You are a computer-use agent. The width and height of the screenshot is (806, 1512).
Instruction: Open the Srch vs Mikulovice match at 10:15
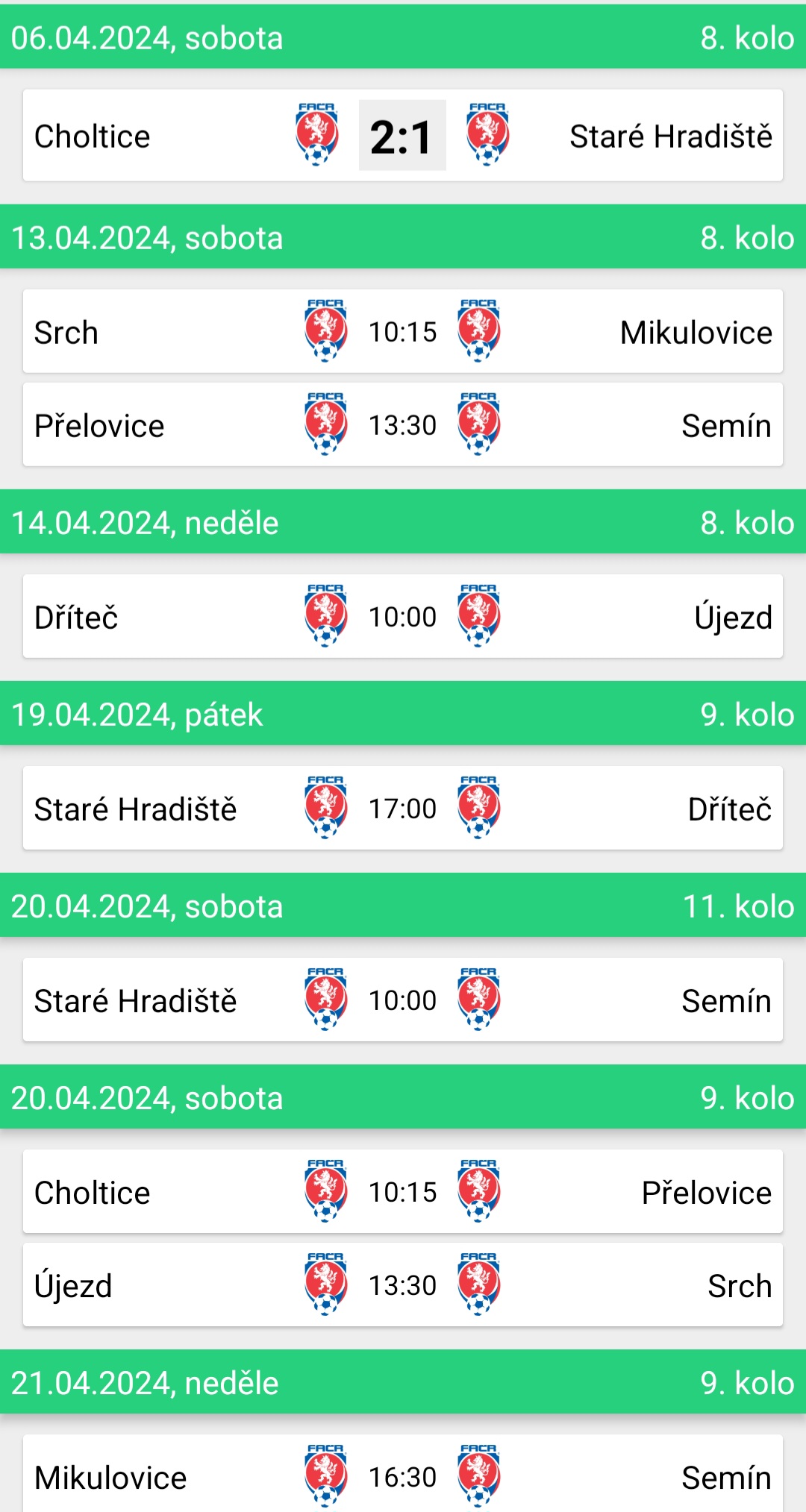(403, 331)
